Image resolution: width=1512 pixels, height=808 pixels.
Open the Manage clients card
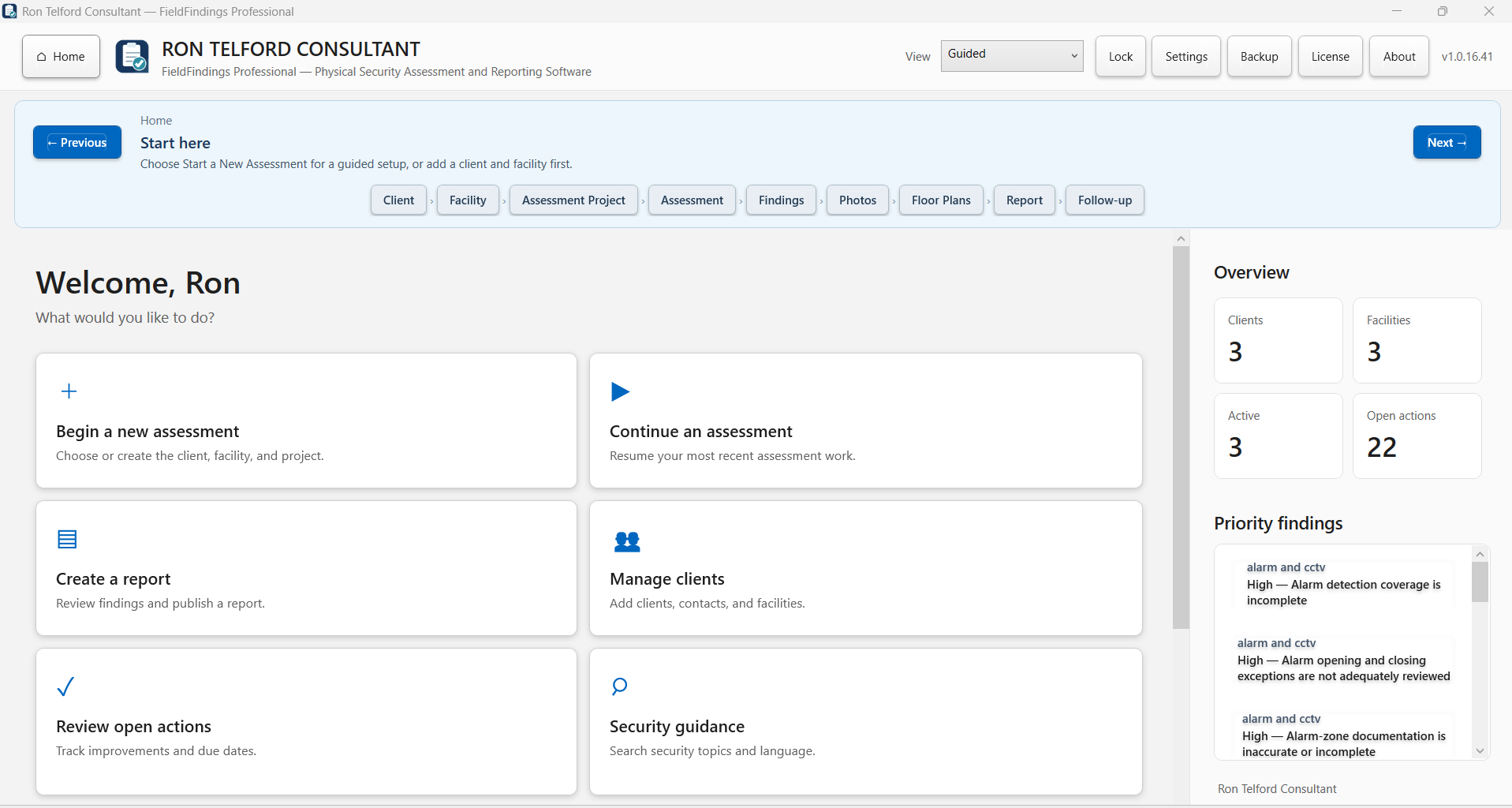[865, 568]
